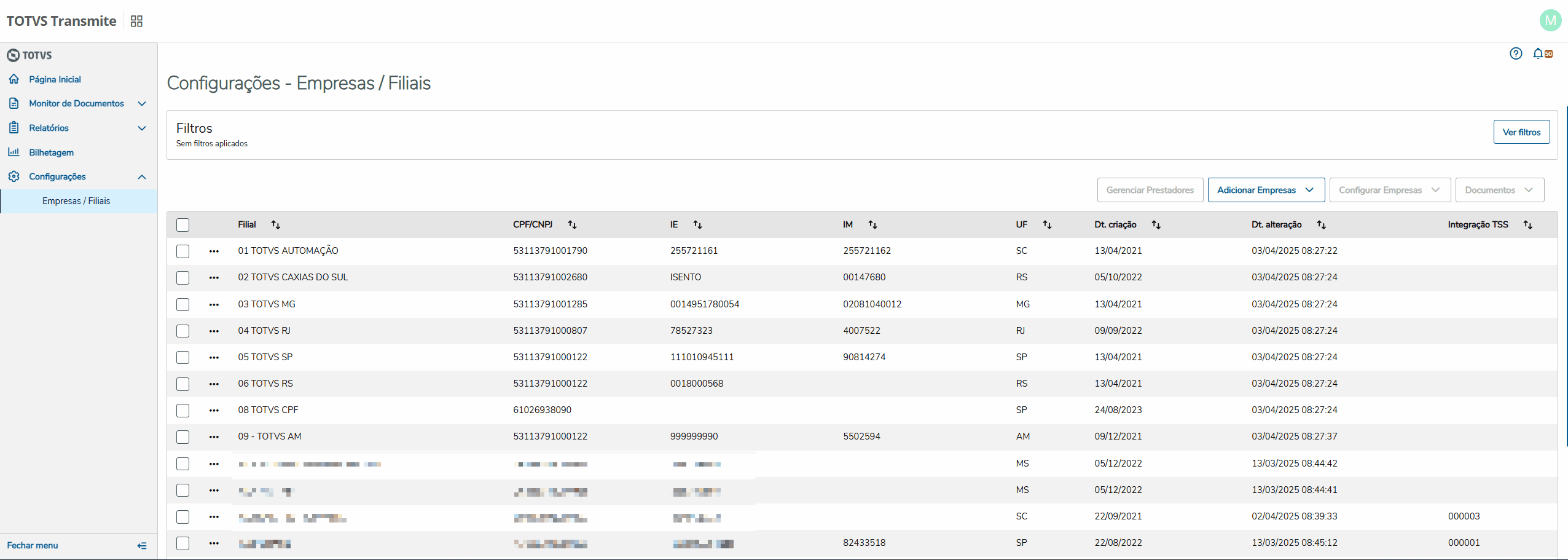Tick the 09 - TOTVS AM row checkbox
The height and width of the screenshot is (560, 1568).
(182, 436)
